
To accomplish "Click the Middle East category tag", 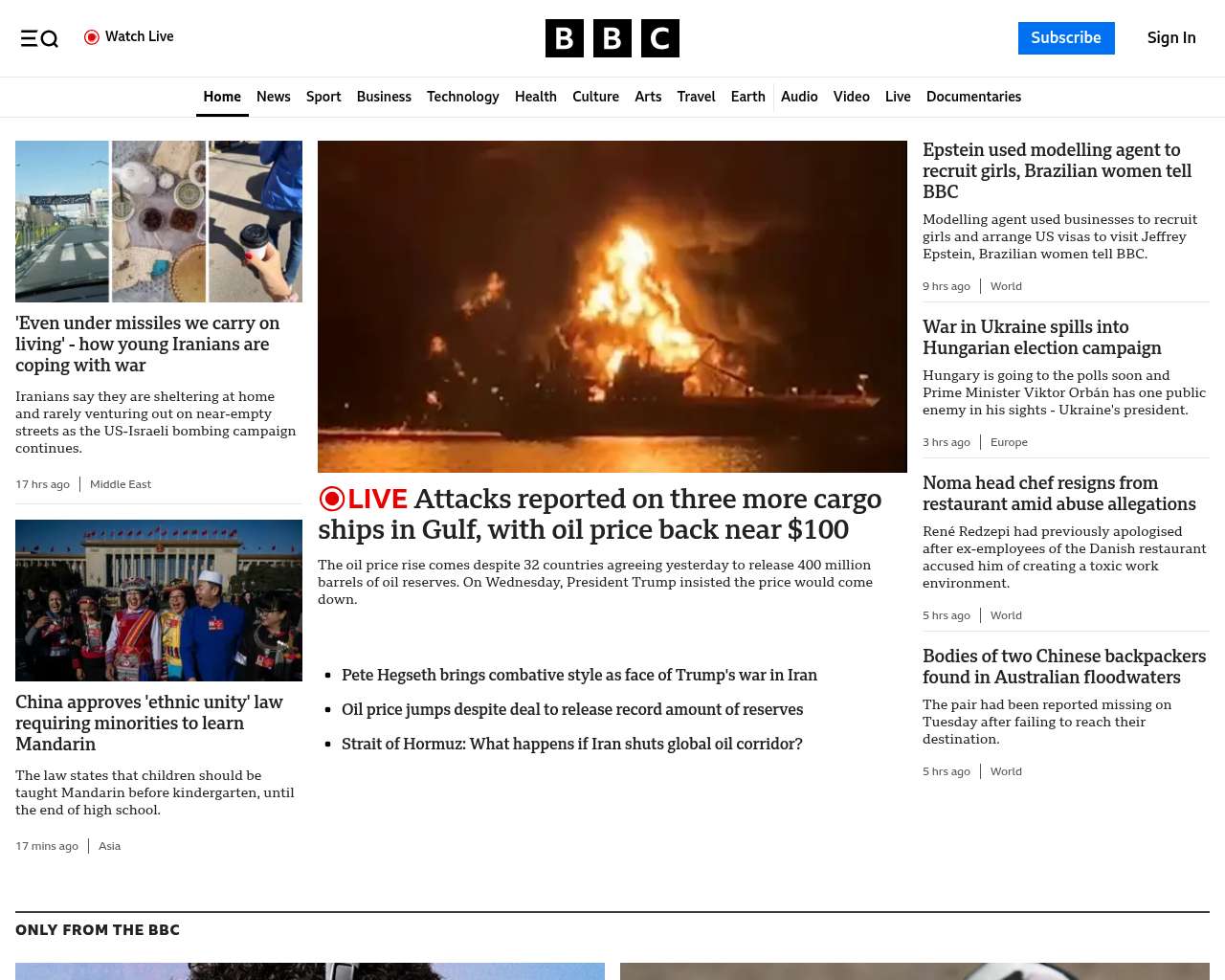I will [121, 484].
